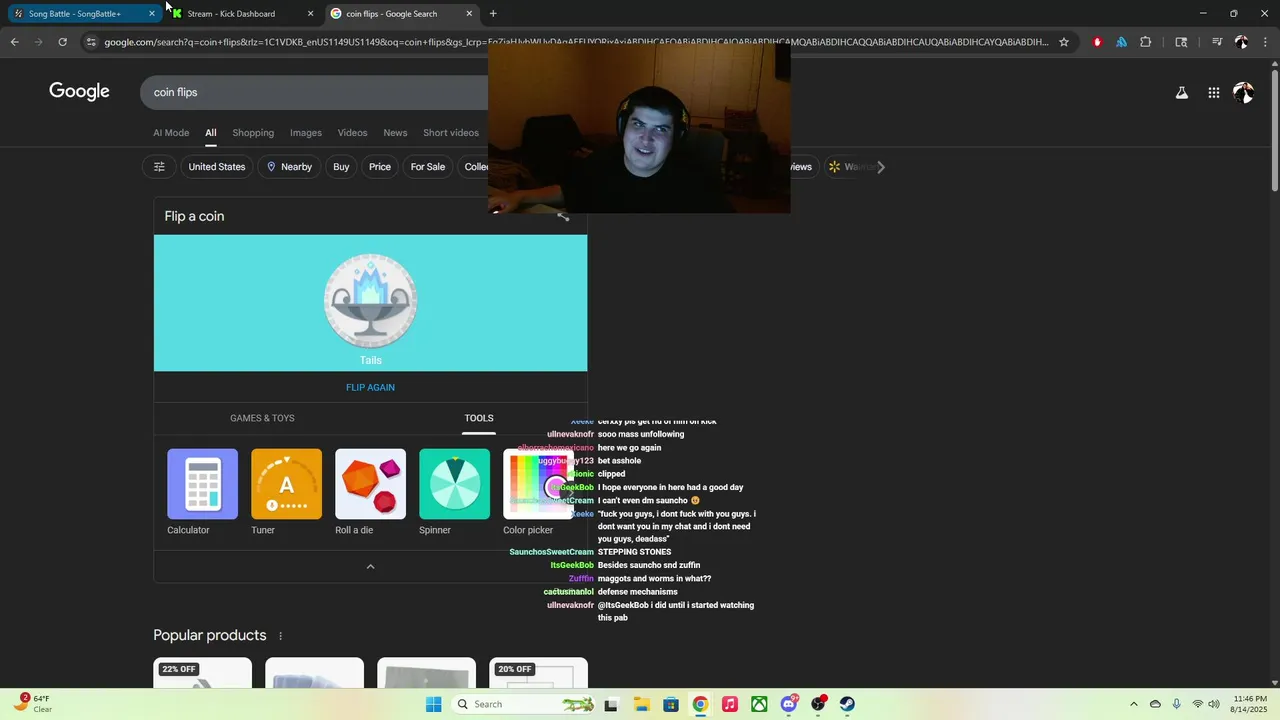Select the Images search tab
The width and height of the screenshot is (1280, 720).
pos(306,133)
